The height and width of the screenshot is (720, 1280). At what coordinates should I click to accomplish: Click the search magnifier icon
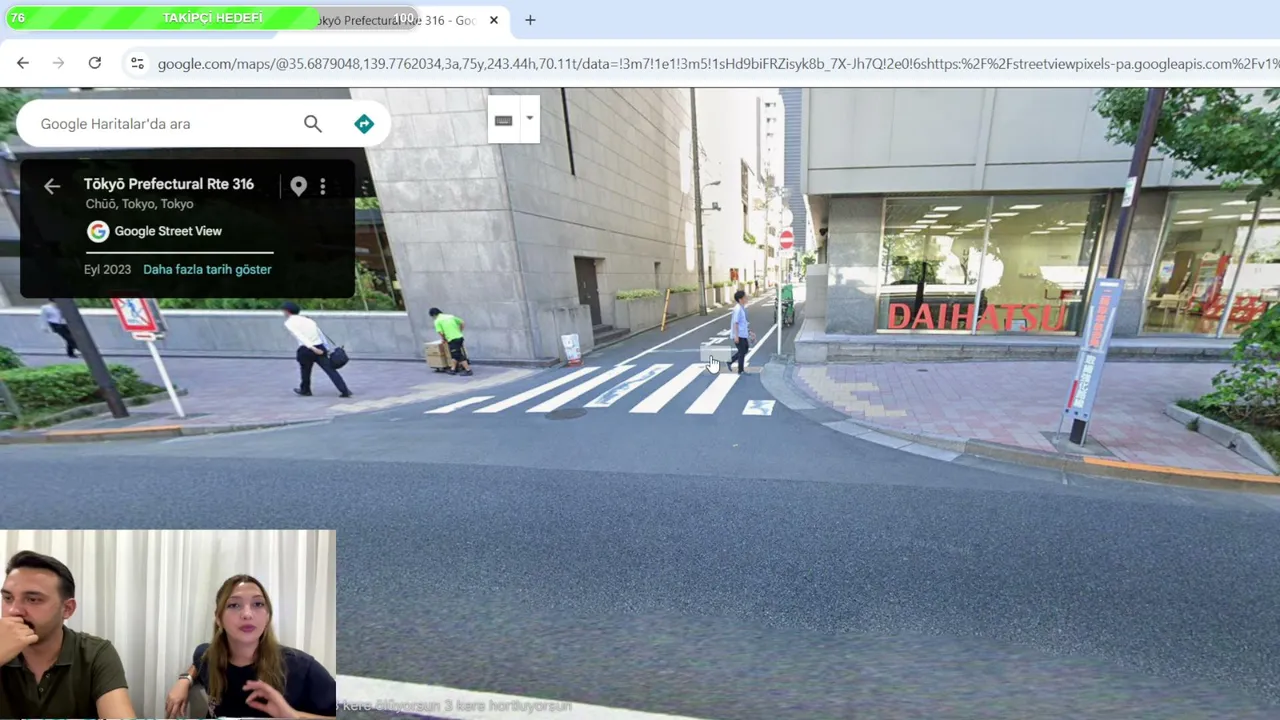[x=313, y=124]
